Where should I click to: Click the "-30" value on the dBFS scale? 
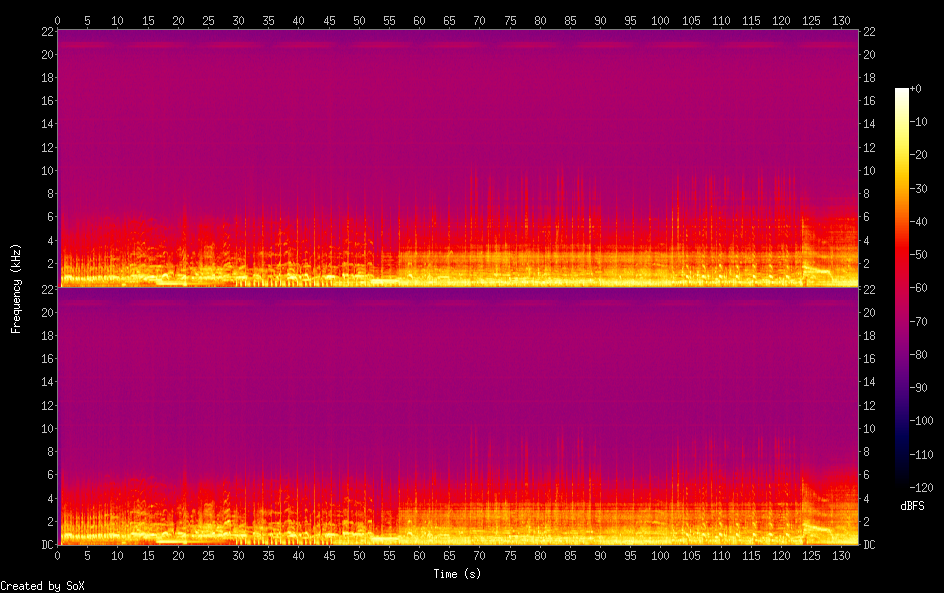919,188
